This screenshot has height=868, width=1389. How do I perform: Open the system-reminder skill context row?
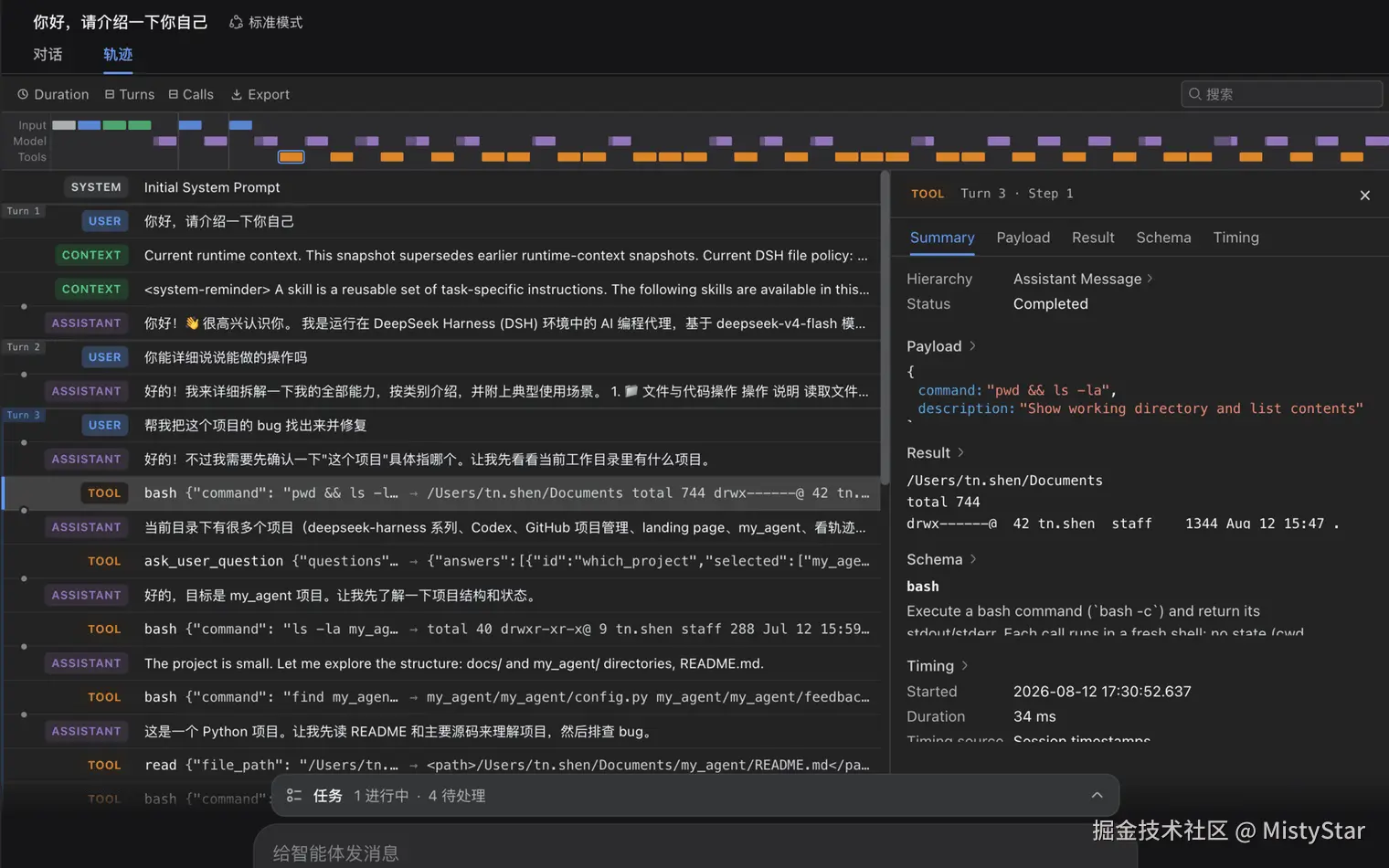tap(441, 289)
